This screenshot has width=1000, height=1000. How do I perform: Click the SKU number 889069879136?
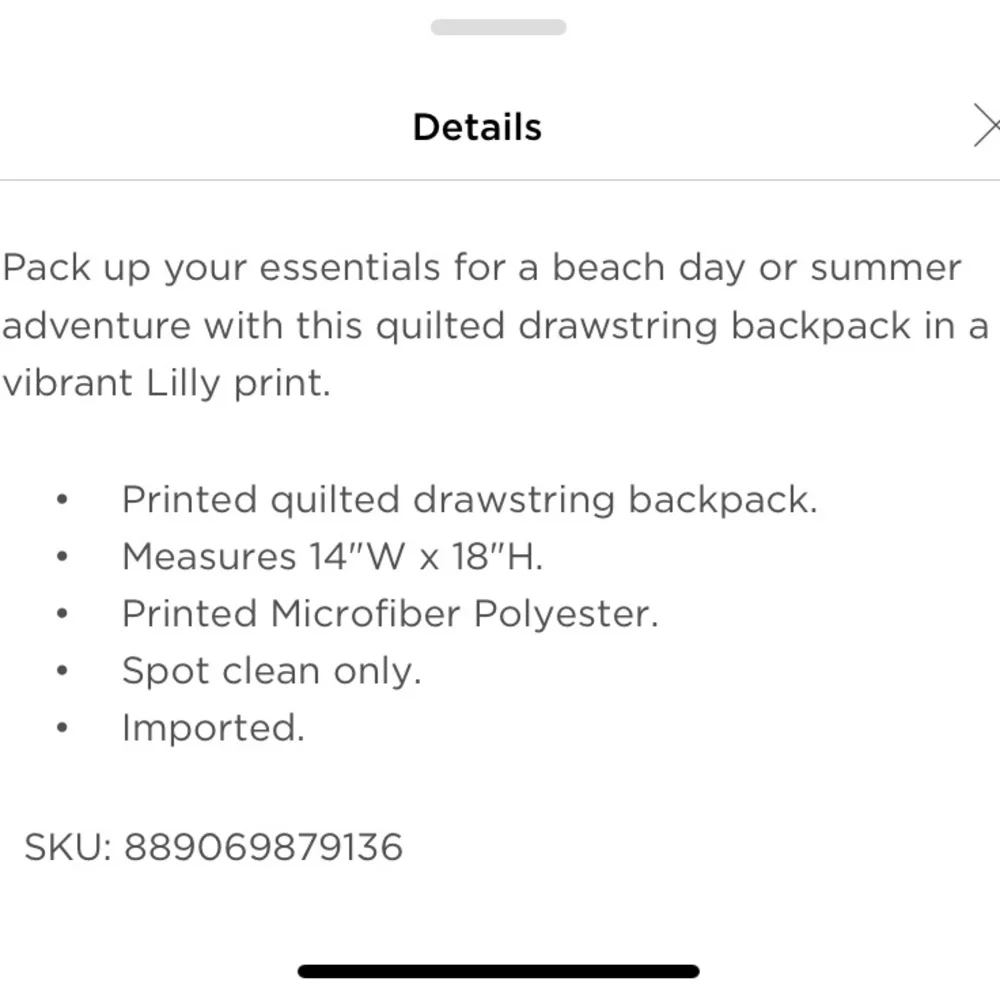(263, 847)
